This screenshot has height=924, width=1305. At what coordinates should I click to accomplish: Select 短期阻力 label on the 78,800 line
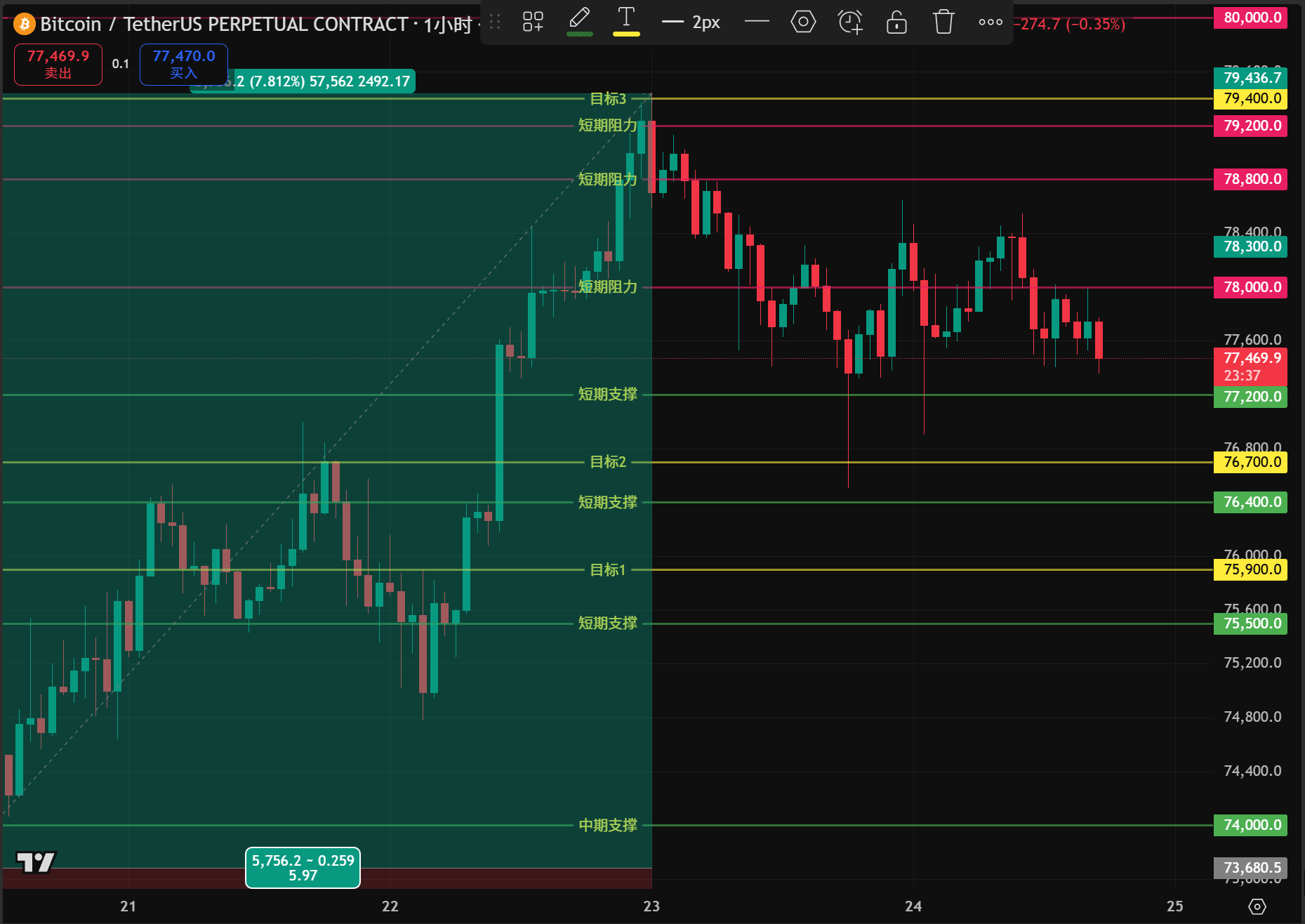pos(608,180)
